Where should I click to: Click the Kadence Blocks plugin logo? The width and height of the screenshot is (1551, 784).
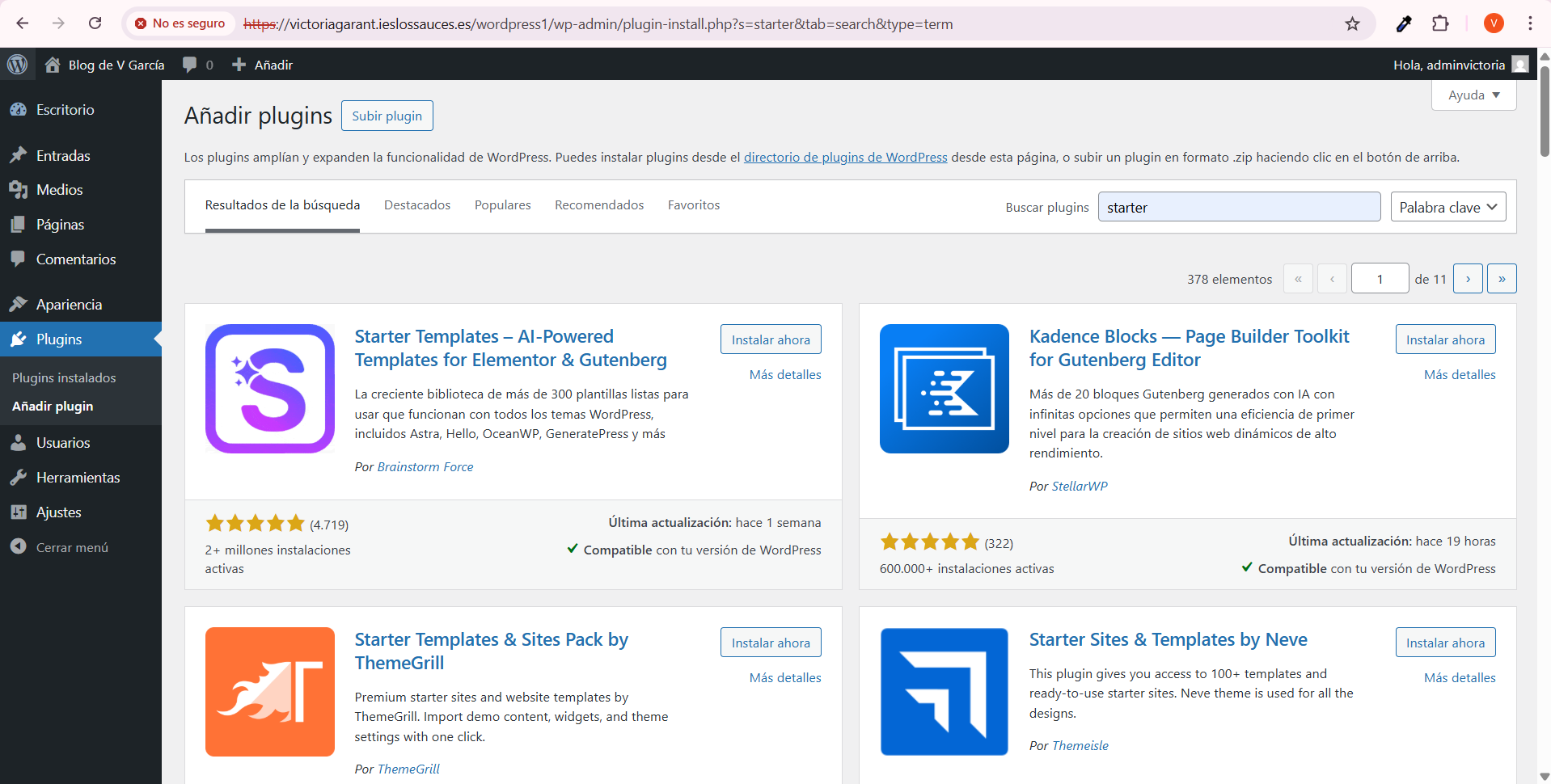[944, 389]
